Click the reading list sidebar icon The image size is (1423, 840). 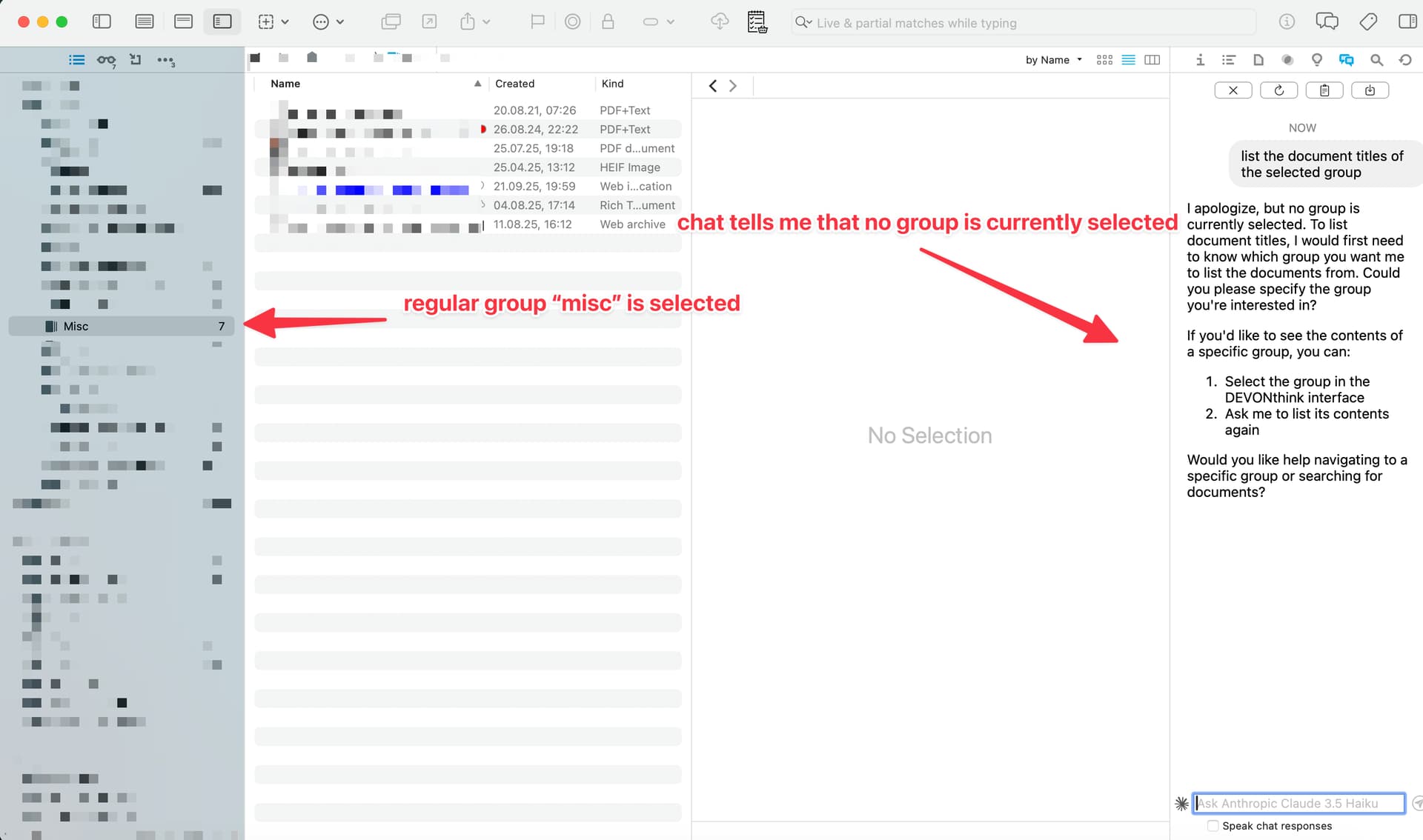pyautogui.click(x=106, y=60)
